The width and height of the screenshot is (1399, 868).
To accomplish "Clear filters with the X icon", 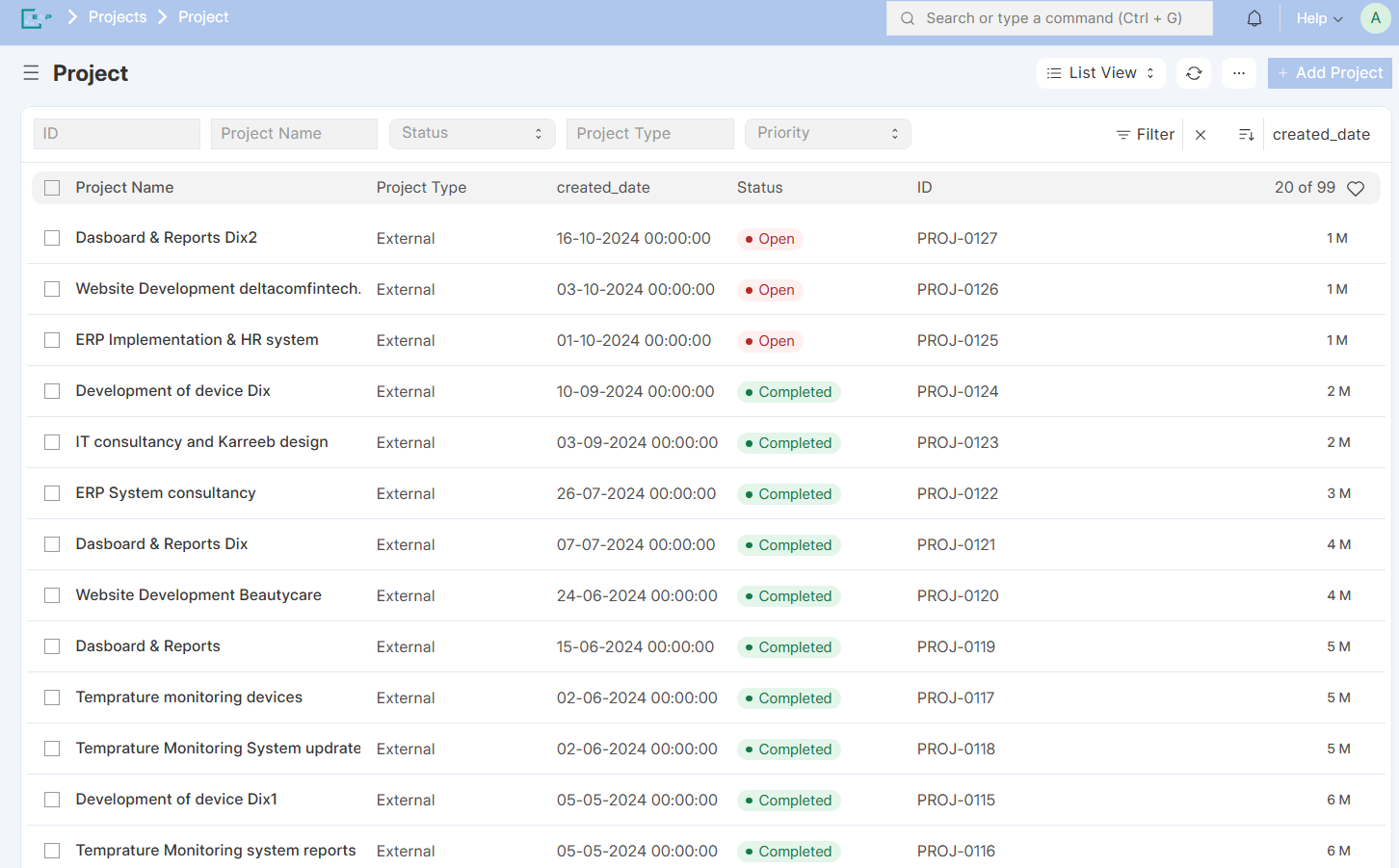I will pos(1201,135).
